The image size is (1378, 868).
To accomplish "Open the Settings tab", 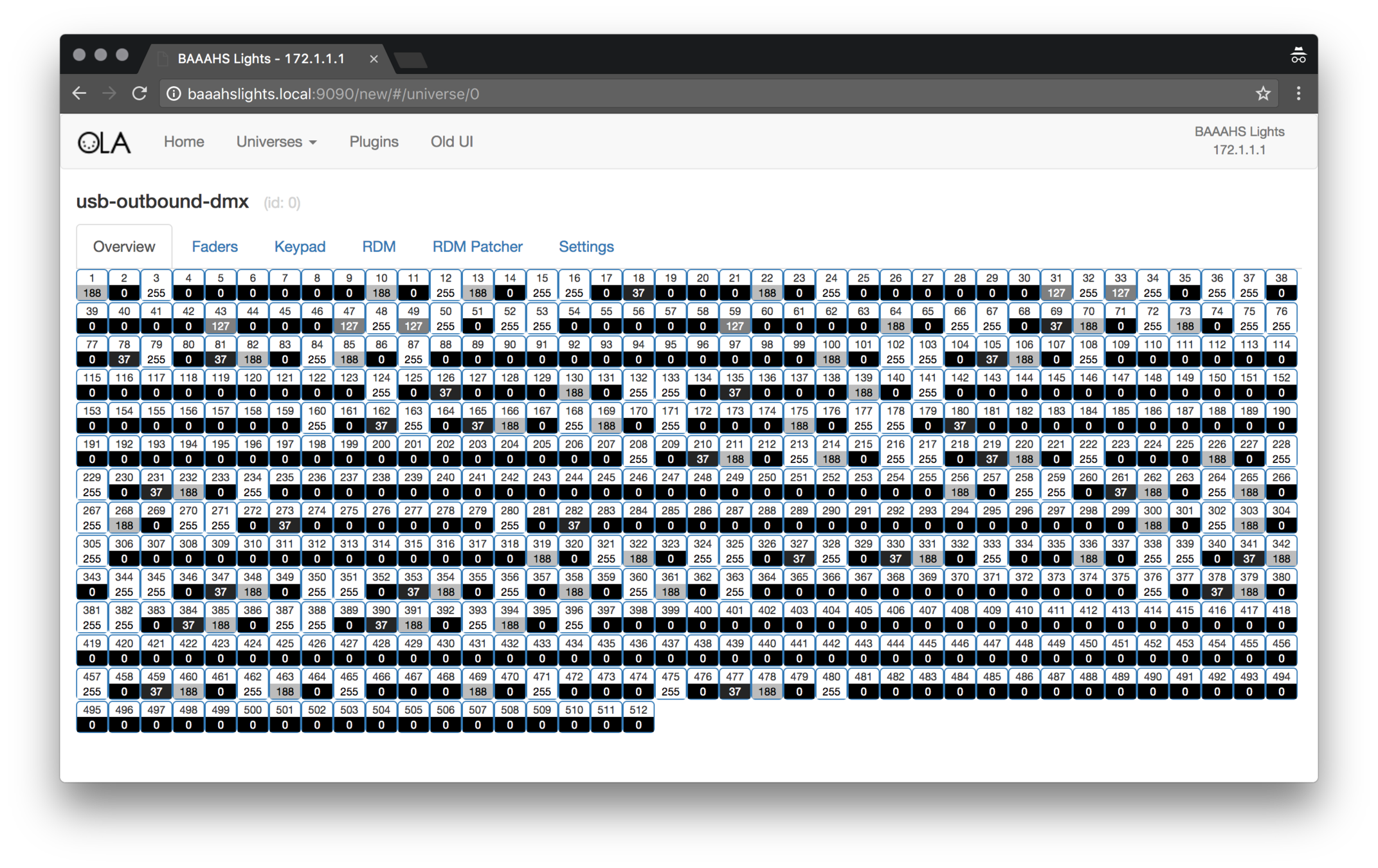I will 586,247.
